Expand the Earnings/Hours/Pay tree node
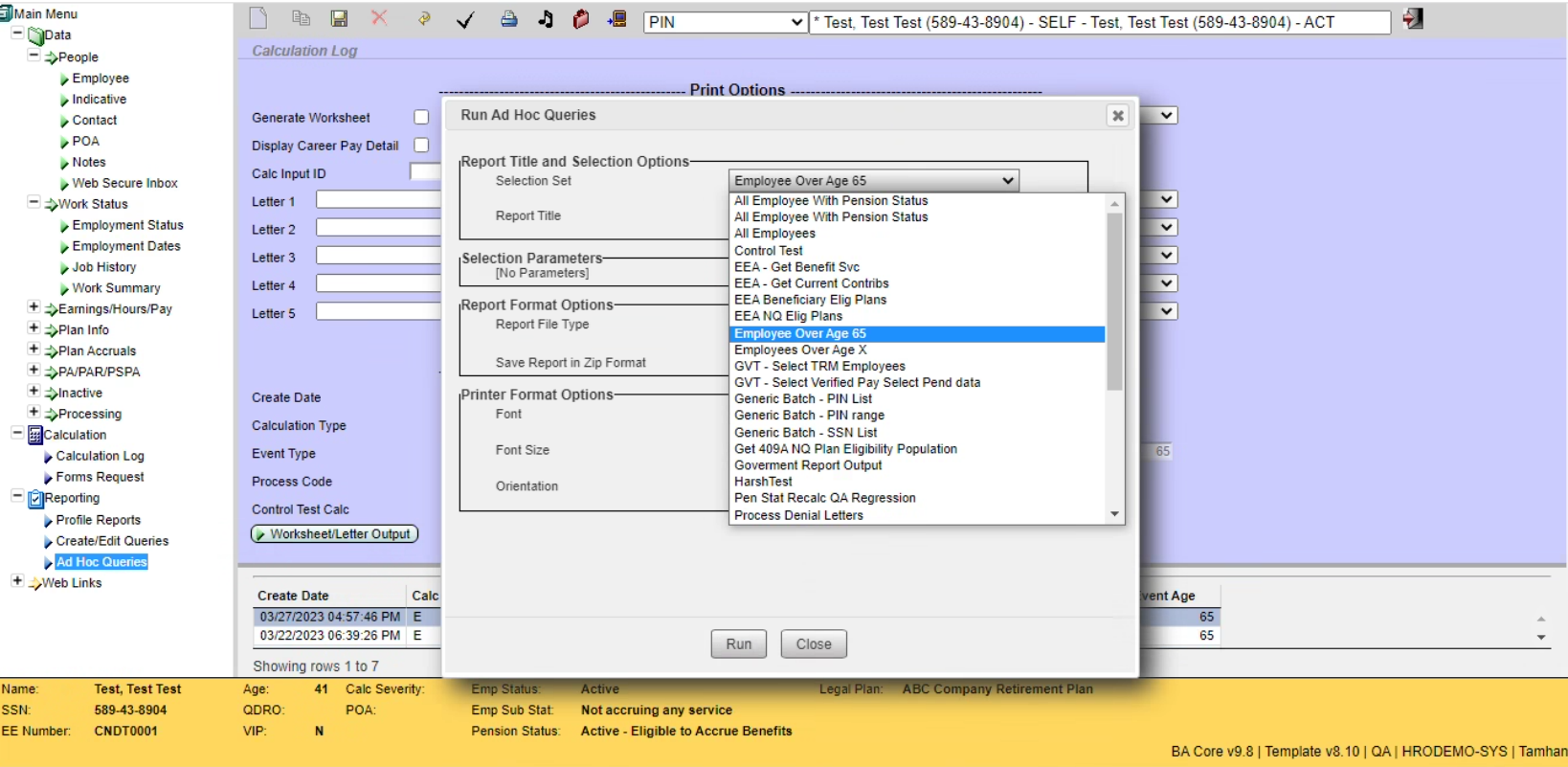The width and height of the screenshot is (1568, 767). 34,308
